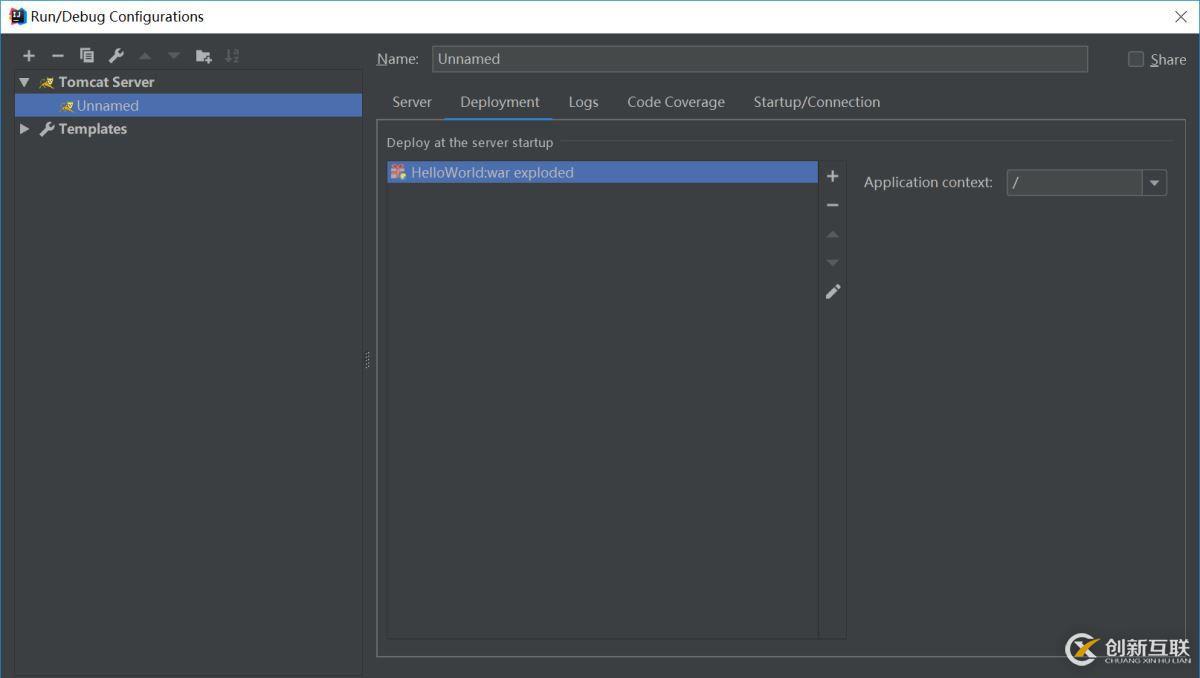Select the Code Coverage tab
The height and width of the screenshot is (678, 1200).
pos(675,101)
